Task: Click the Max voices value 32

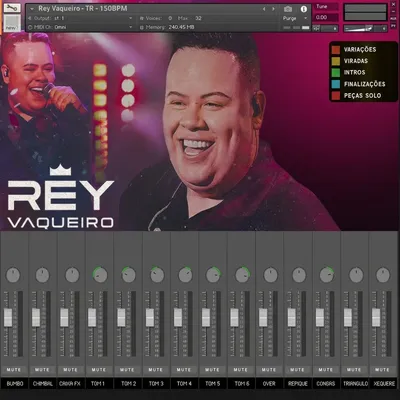Action: pyautogui.click(x=198, y=18)
